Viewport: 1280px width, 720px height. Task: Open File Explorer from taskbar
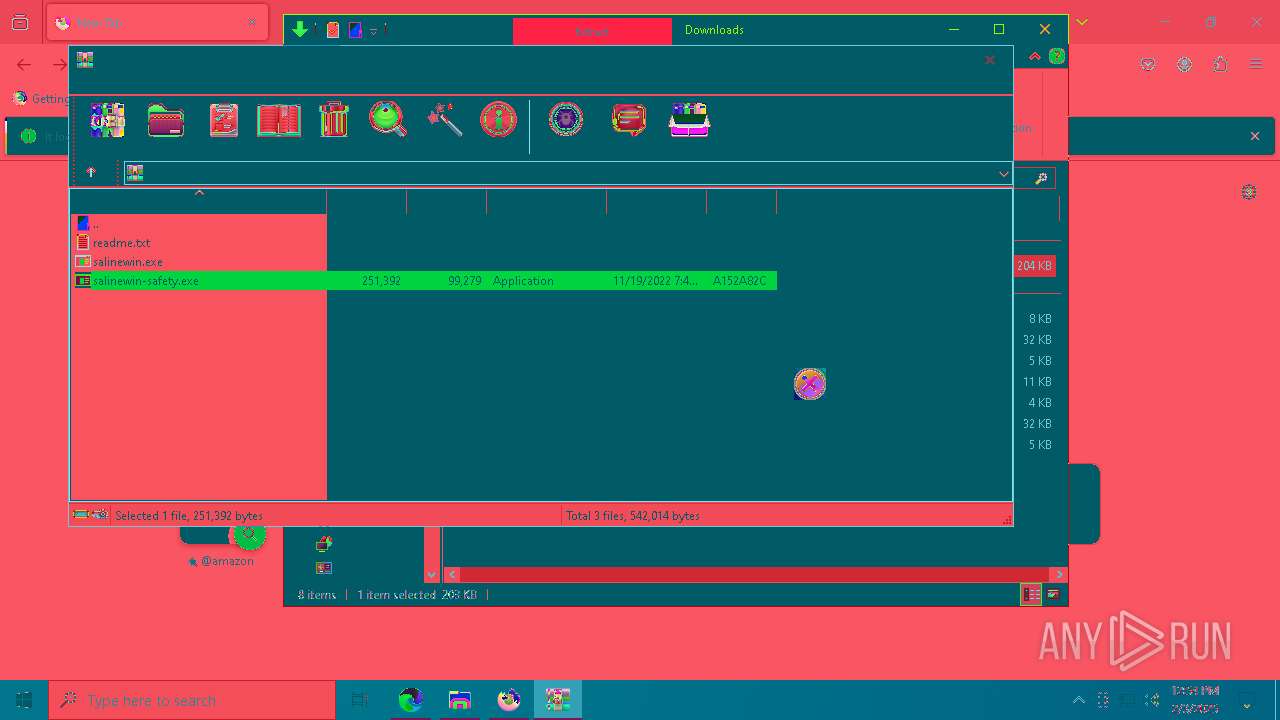pos(460,700)
